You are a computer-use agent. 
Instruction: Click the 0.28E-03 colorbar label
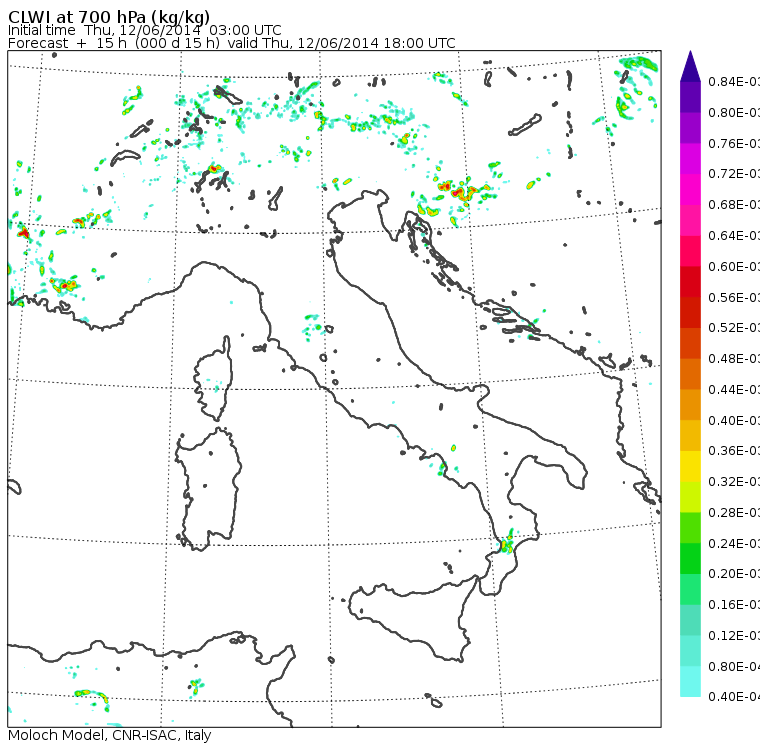point(734,512)
